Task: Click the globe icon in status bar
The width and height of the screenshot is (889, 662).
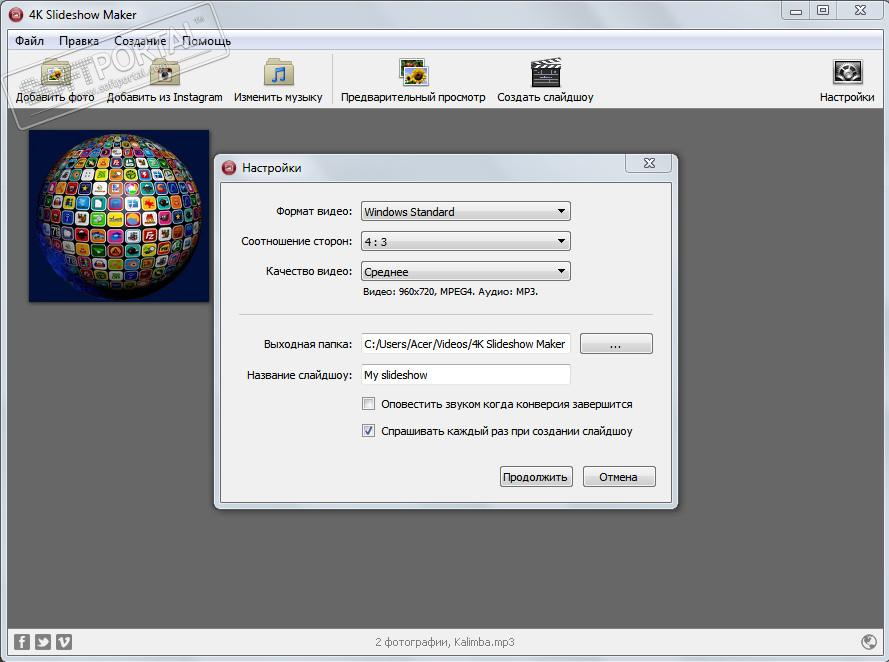Action: [869, 642]
